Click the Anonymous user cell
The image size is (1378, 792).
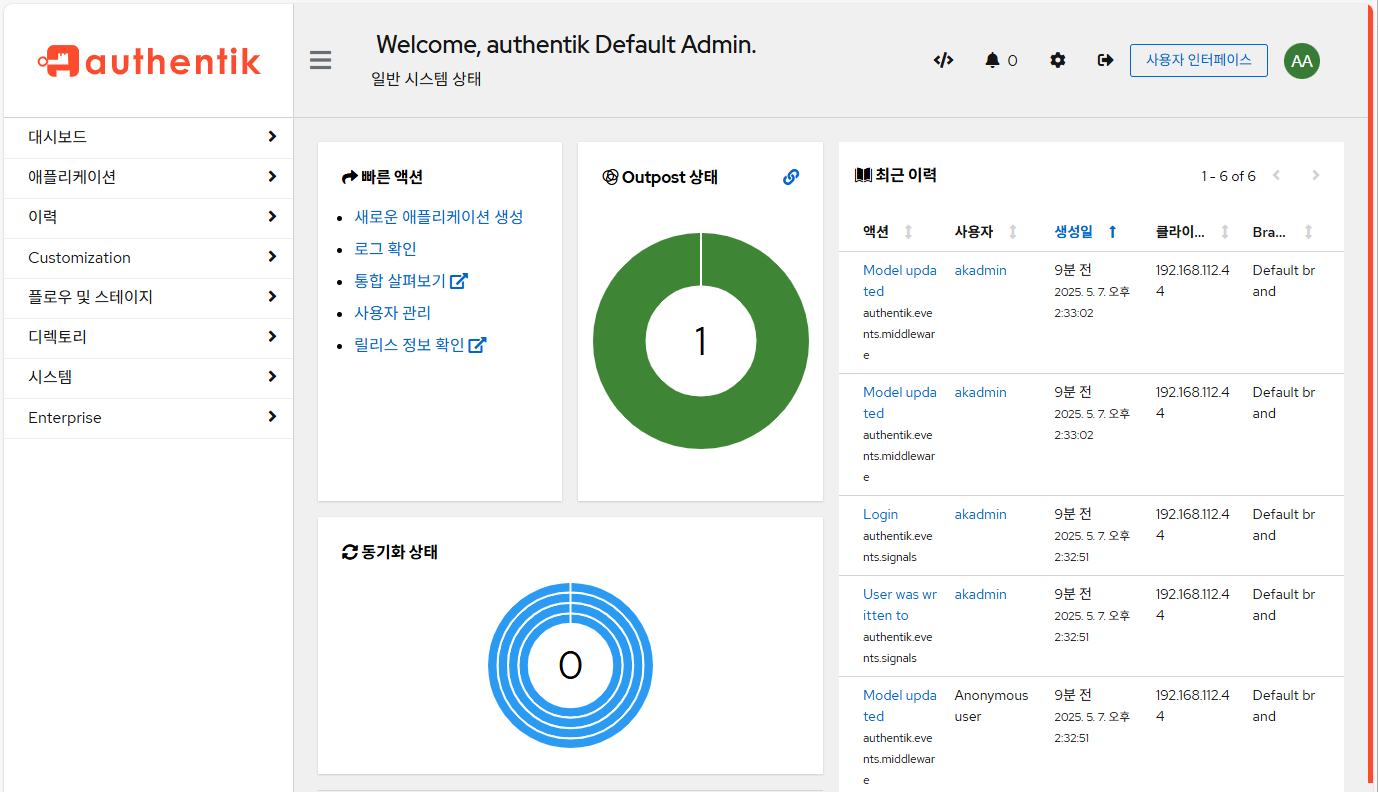coord(991,706)
